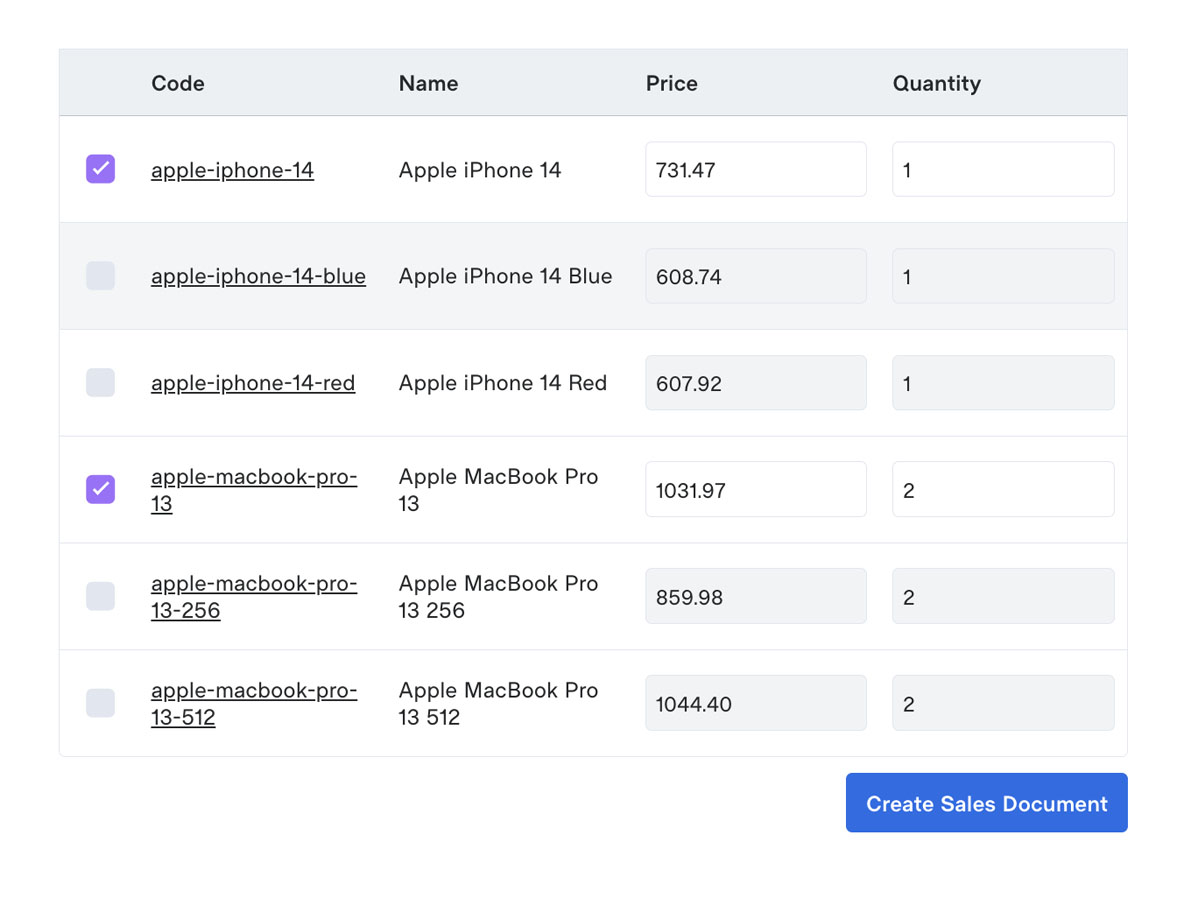Open the apple-iphone-14 code link
Screen dimensions: 1200x900
click(x=232, y=170)
